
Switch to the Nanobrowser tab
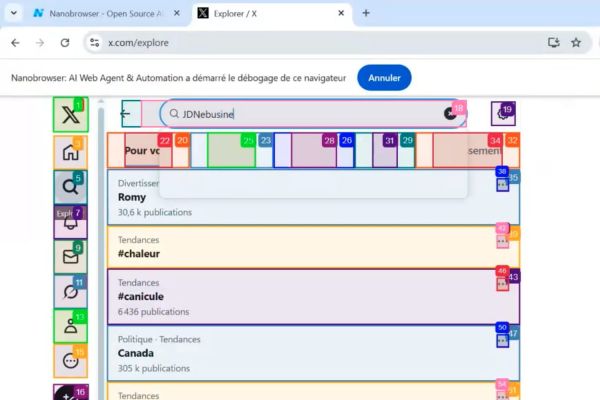coord(107,14)
